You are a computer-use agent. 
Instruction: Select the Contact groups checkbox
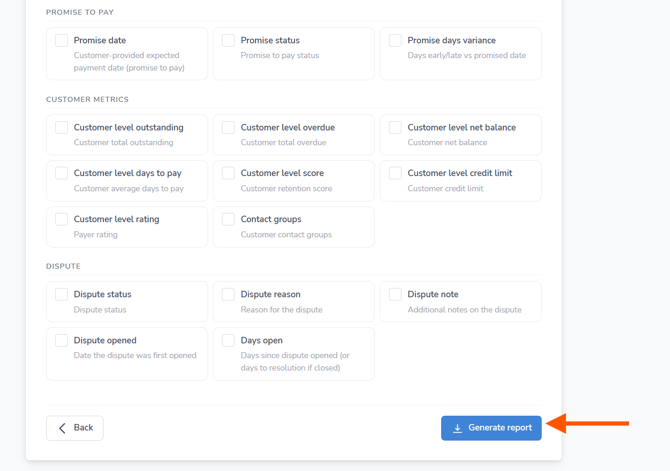click(228, 219)
